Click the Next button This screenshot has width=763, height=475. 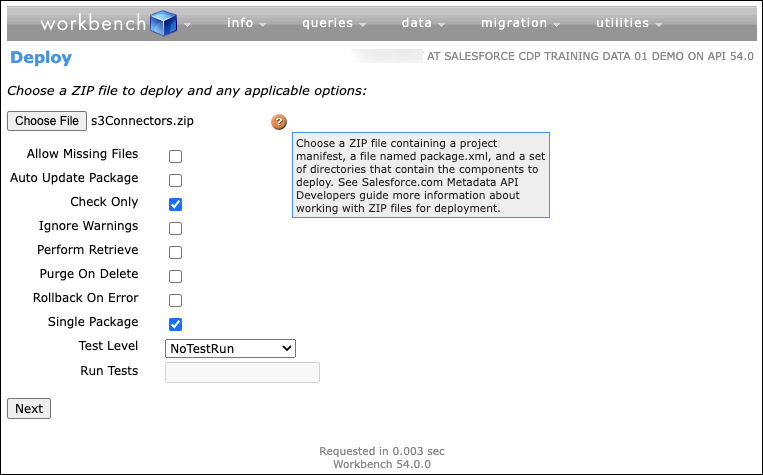point(29,408)
